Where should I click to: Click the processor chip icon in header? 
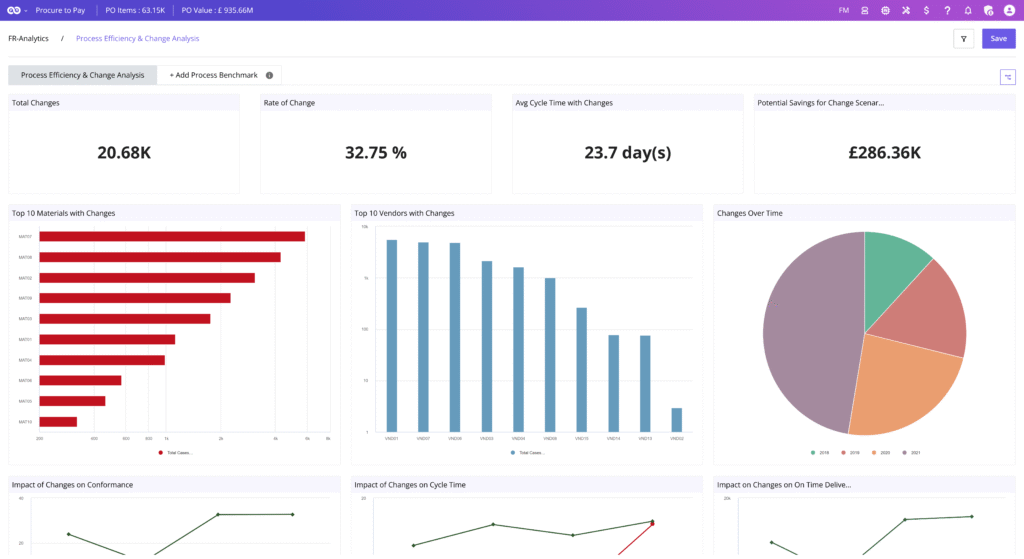point(885,10)
